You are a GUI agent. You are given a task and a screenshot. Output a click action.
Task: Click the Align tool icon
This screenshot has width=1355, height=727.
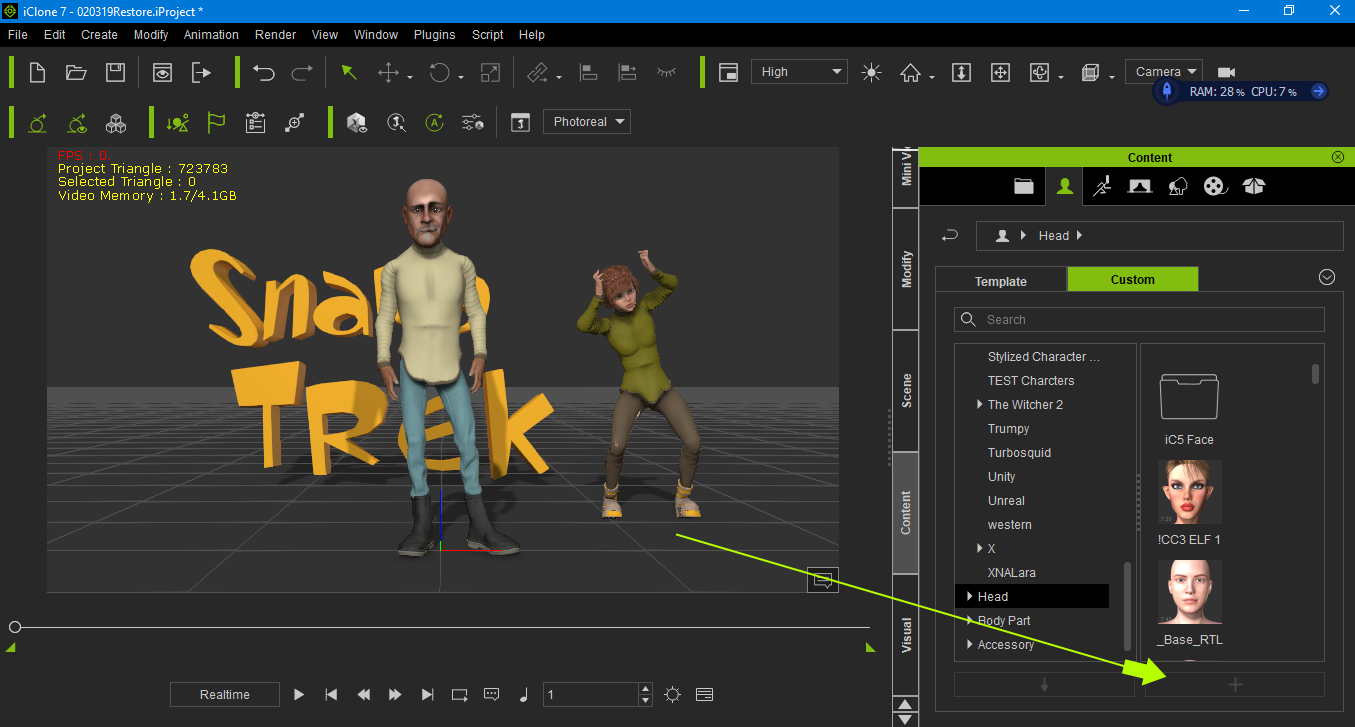pyautogui.click(x=588, y=72)
